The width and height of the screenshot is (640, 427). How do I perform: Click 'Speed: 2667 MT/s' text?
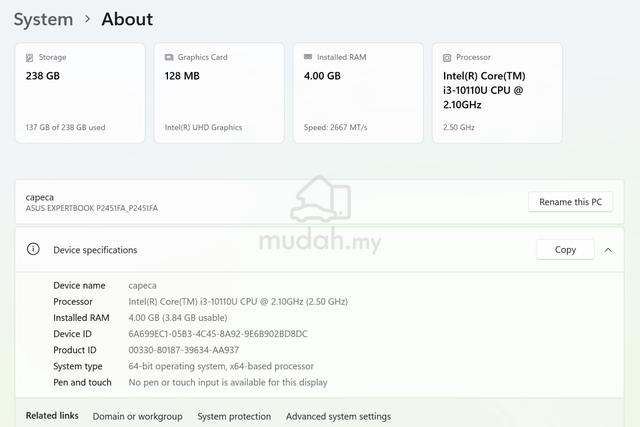click(x=336, y=127)
